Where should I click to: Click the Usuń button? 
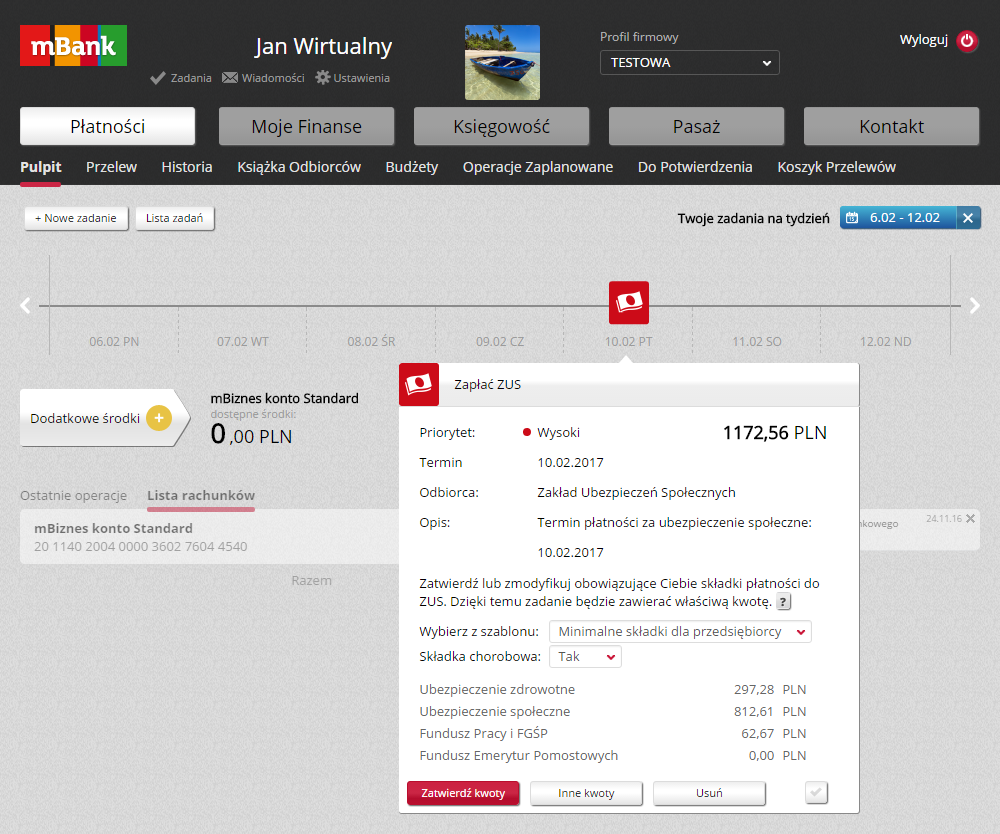pos(709,793)
